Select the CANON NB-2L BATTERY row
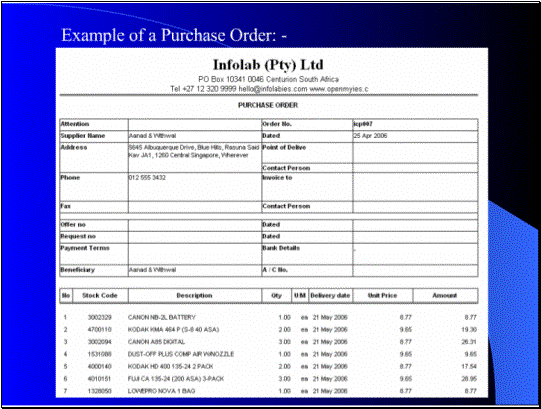The width and height of the screenshot is (541, 409). (x=269, y=317)
